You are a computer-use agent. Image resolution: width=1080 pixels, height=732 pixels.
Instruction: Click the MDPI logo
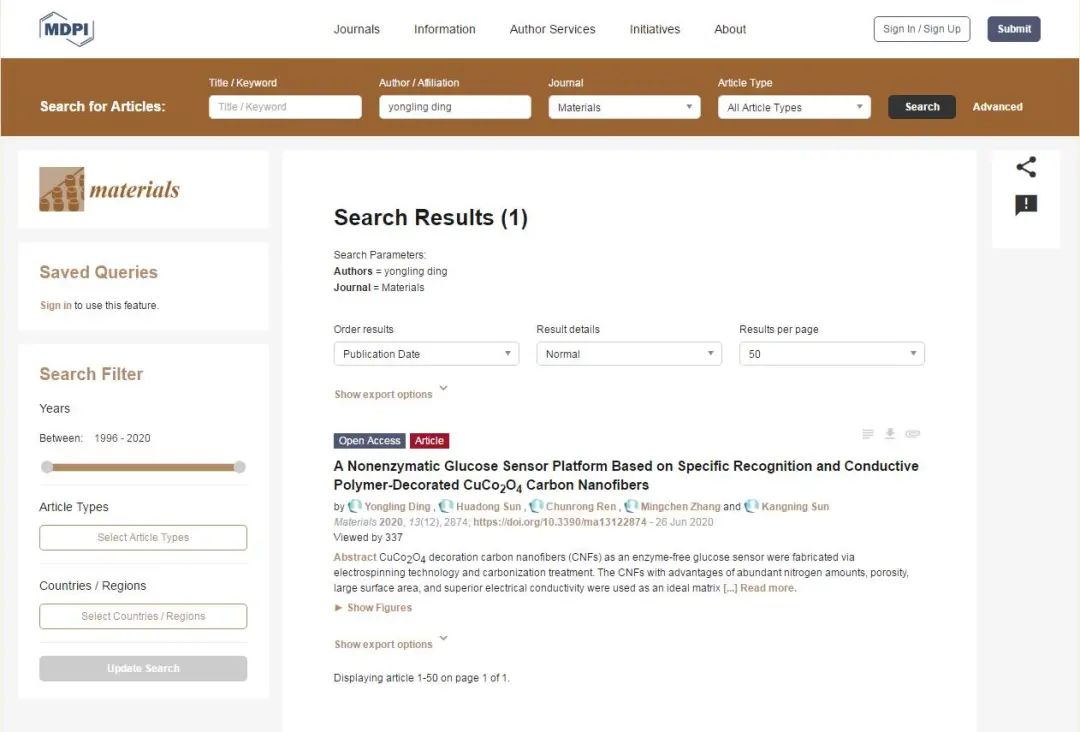tap(66, 29)
